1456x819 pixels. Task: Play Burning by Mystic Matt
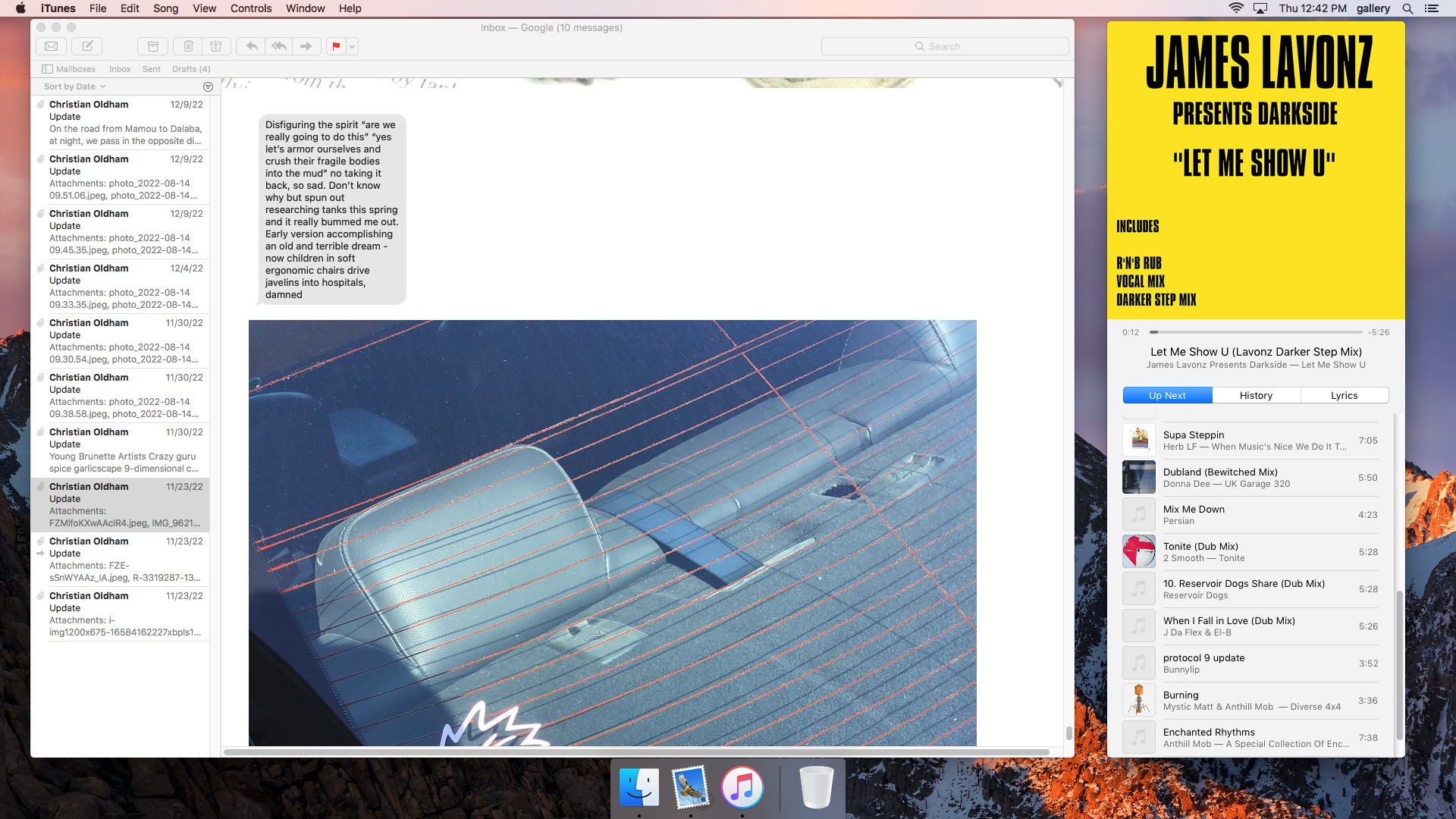pos(1251,701)
